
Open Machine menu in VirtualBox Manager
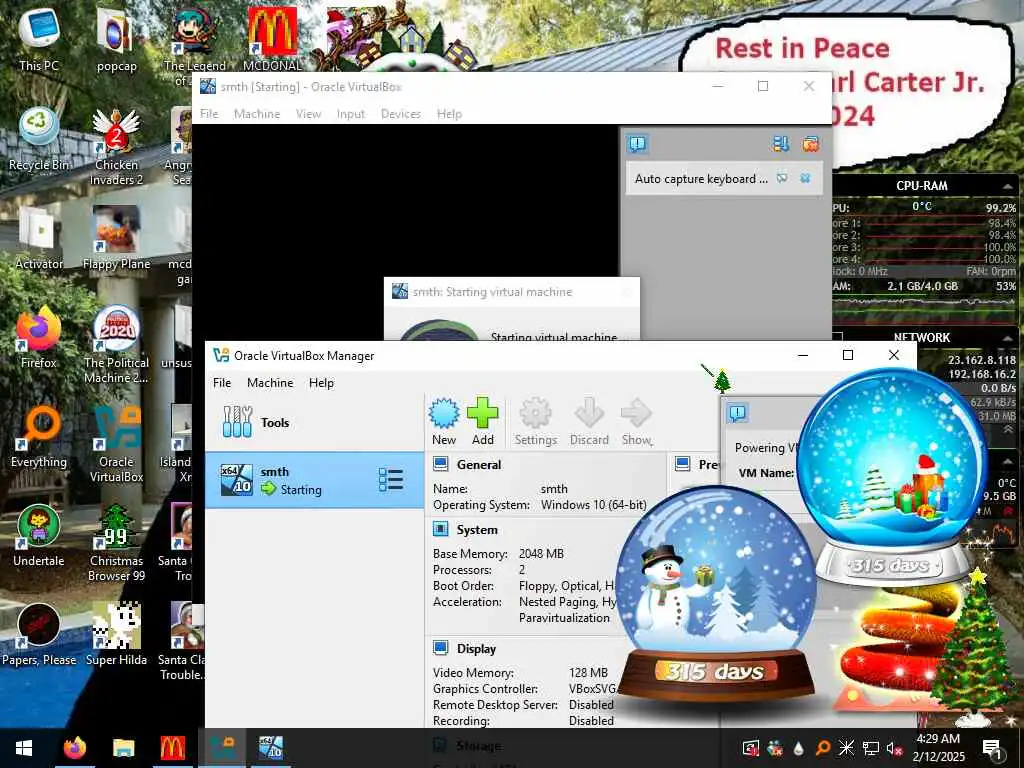[270, 383]
